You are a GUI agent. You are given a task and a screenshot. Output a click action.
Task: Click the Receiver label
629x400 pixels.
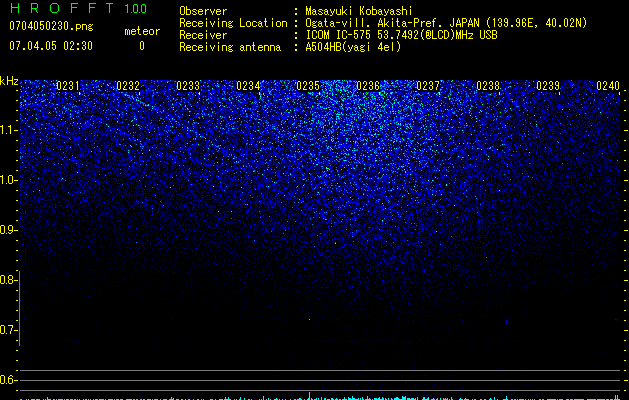(x=203, y=35)
